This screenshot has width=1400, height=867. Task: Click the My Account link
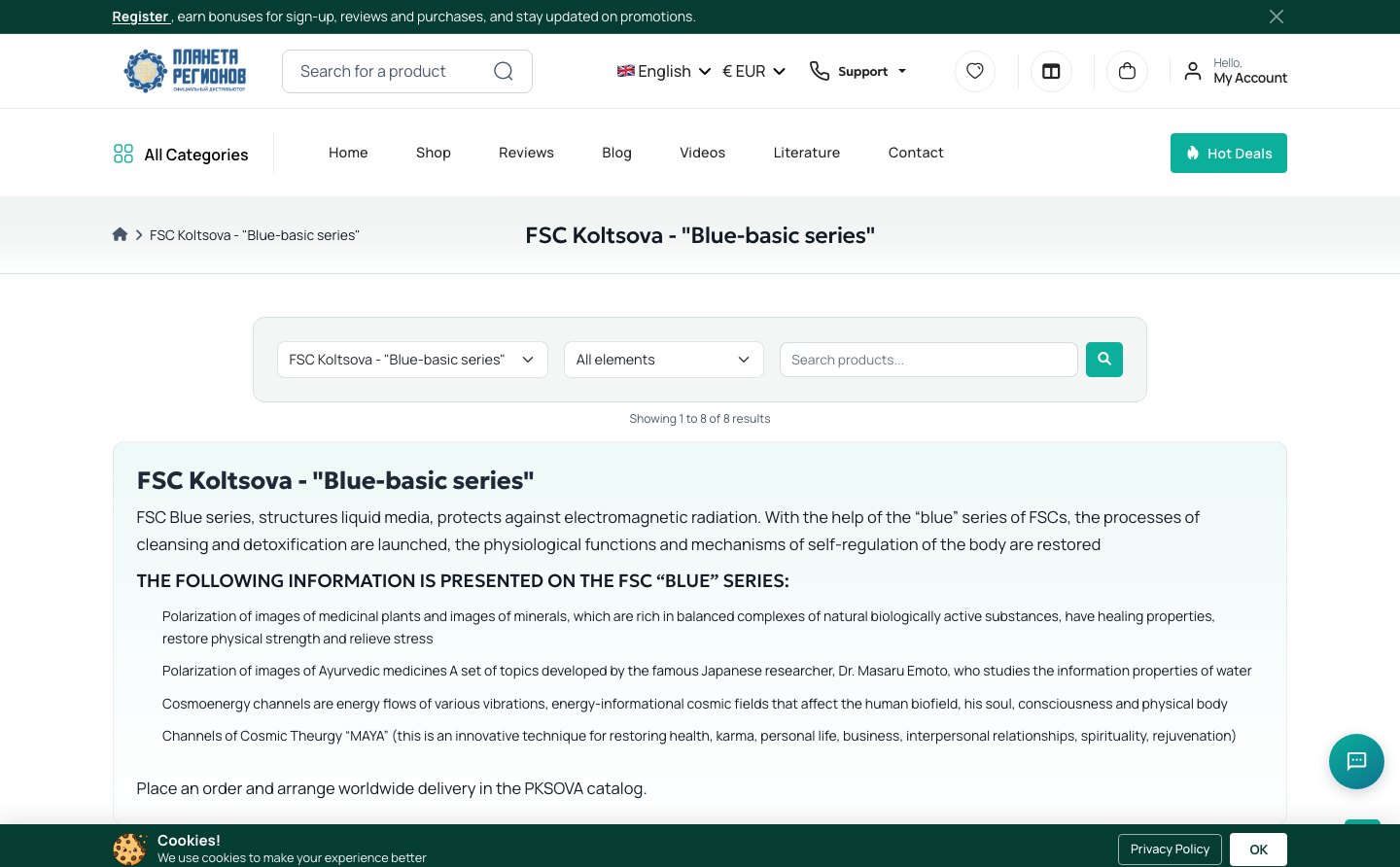[1250, 78]
